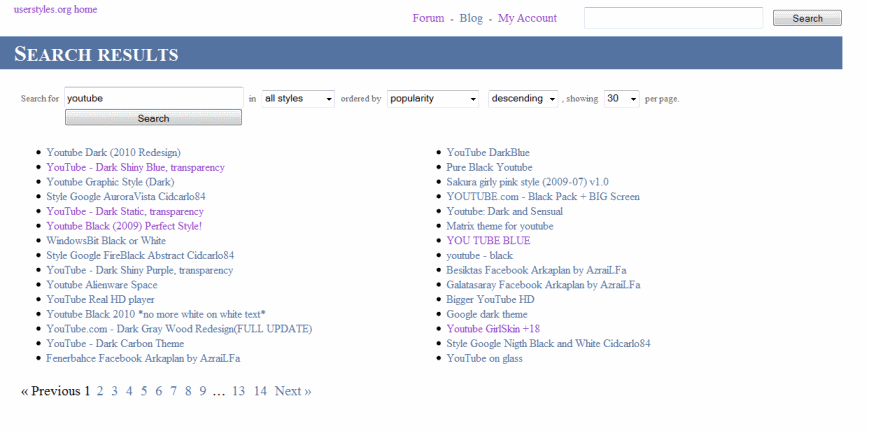Go to results page 3
The image size is (869, 431).
115,391
